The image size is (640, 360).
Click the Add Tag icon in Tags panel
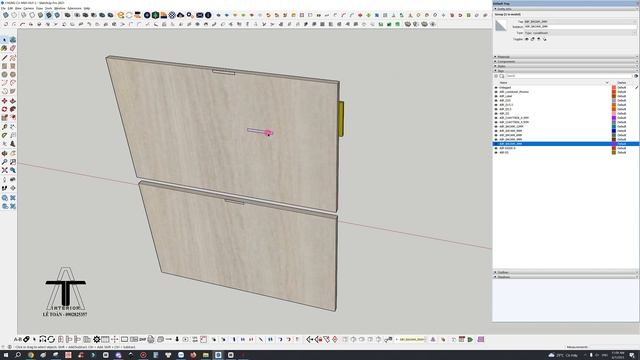click(496, 76)
